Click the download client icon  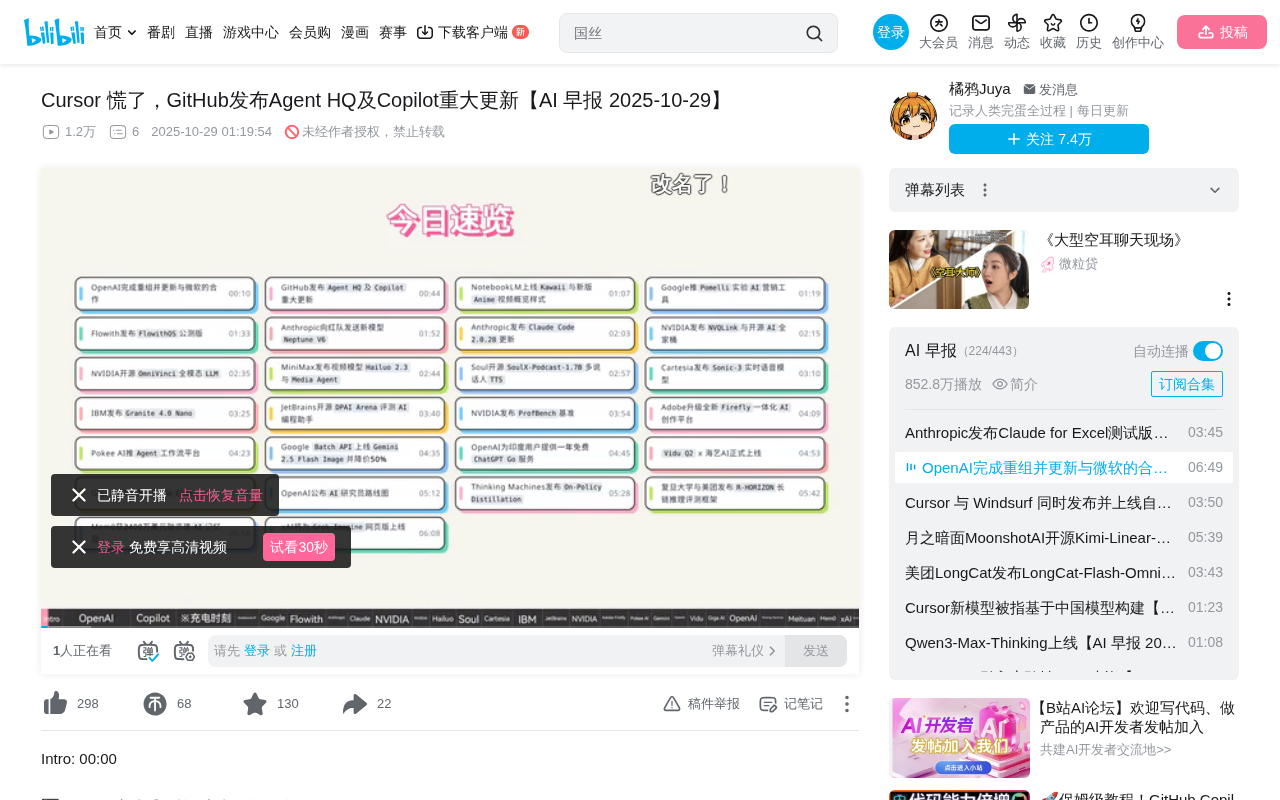coord(425,32)
